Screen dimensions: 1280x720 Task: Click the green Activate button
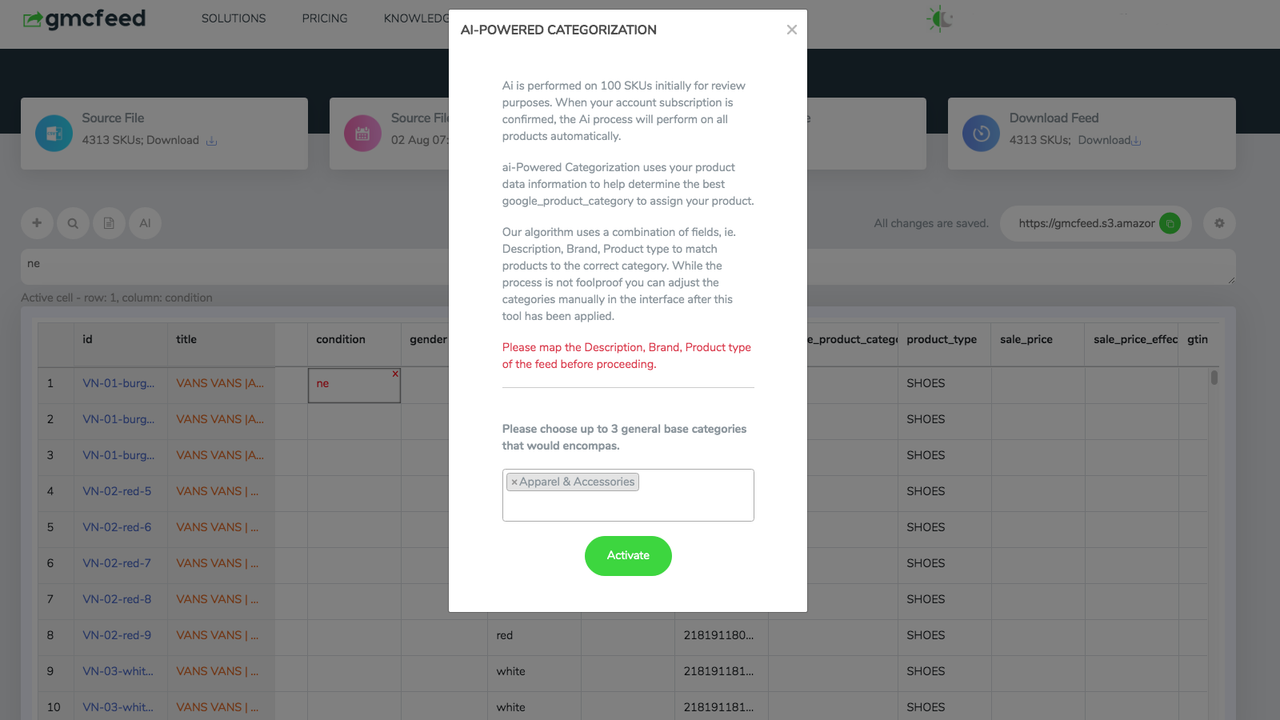coord(628,556)
